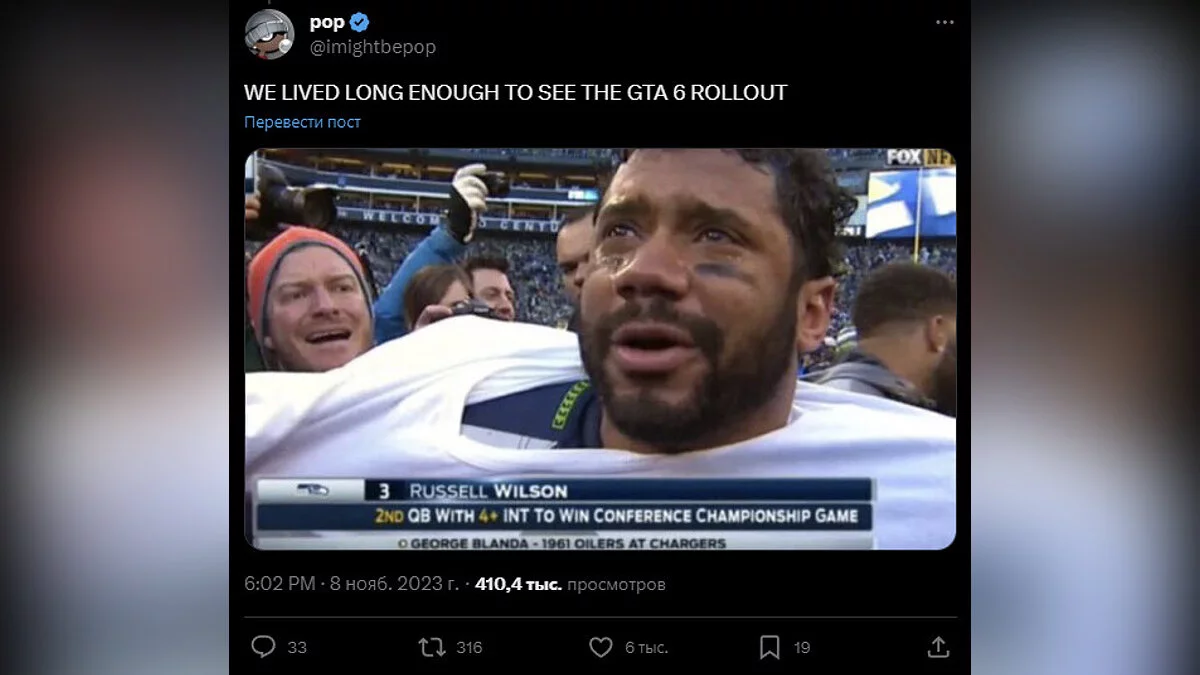Viewport: 1200px width, 675px height.
Task: Bookmark the post with bookmark icon
Action: point(769,647)
